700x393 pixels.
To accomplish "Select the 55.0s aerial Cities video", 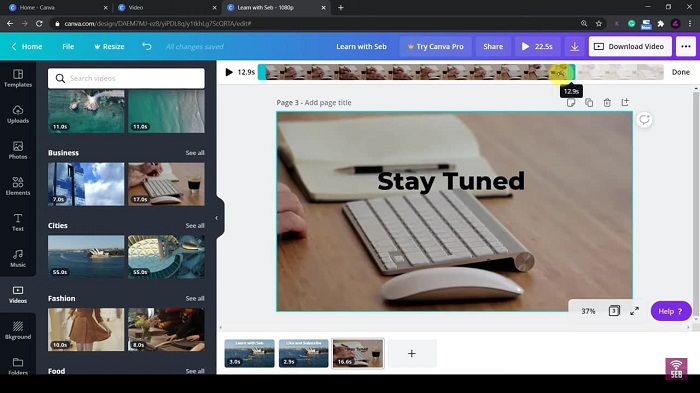I will coord(166,257).
